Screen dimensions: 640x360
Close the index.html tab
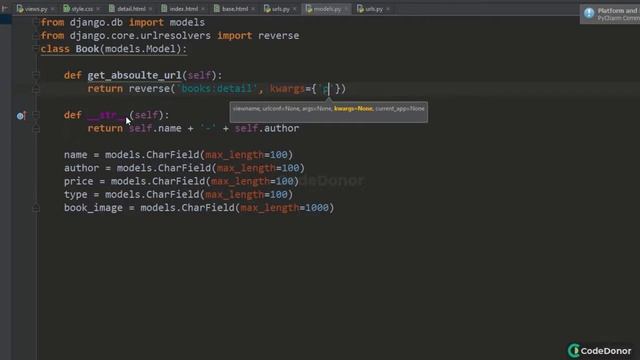[x=203, y=9]
